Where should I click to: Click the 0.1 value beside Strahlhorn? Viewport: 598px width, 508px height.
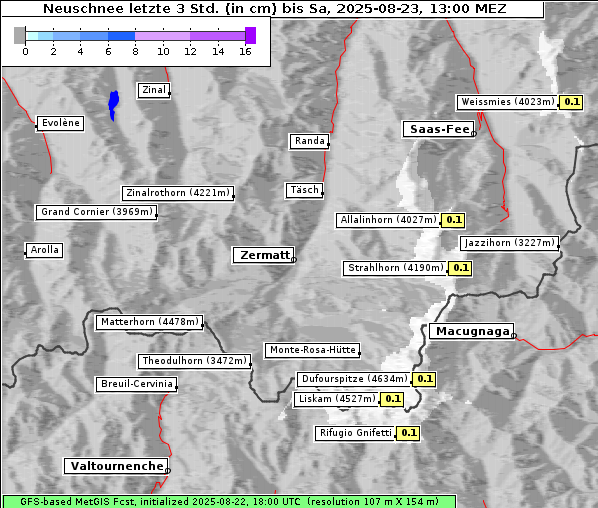(460, 268)
